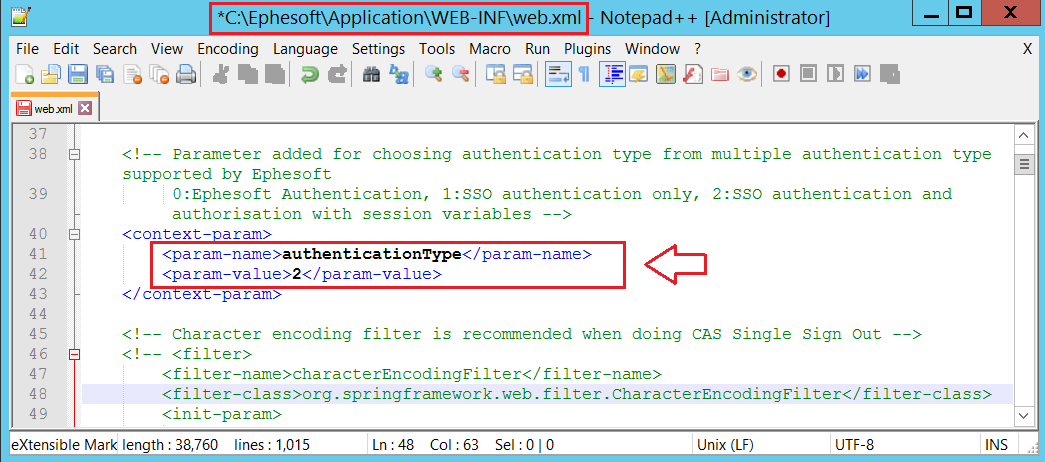The image size is (1045, 462).
Task: Toggle word wrap toolbar button
Action: click(557, 73)
